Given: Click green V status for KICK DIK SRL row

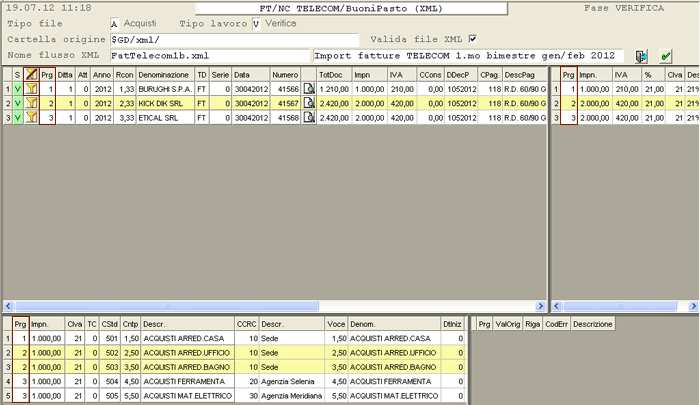Looking at the screenshot, I should (18, 103).
